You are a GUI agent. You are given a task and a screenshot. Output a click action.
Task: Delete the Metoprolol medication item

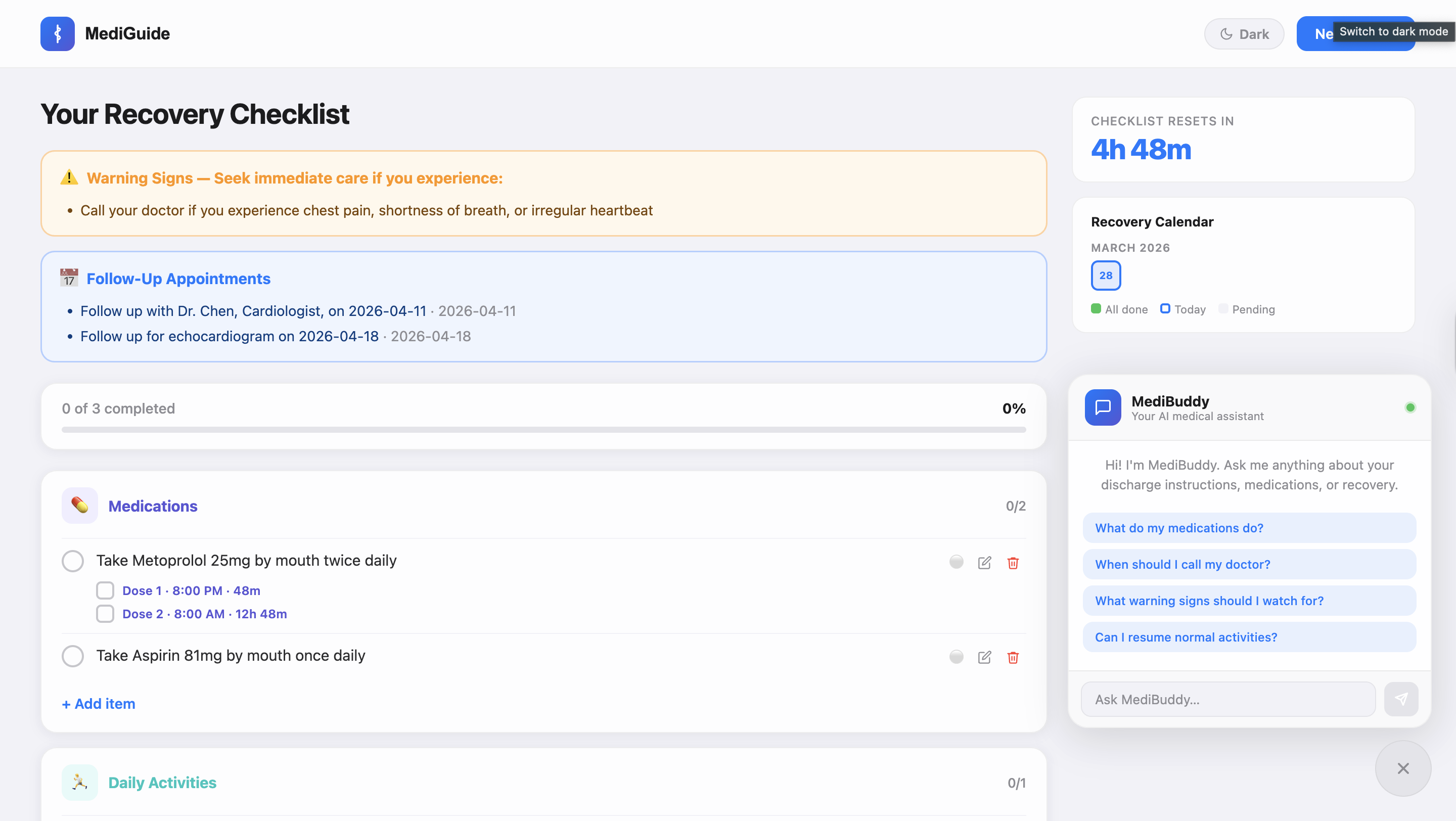pyautogui.click(x=1012, y=562)
